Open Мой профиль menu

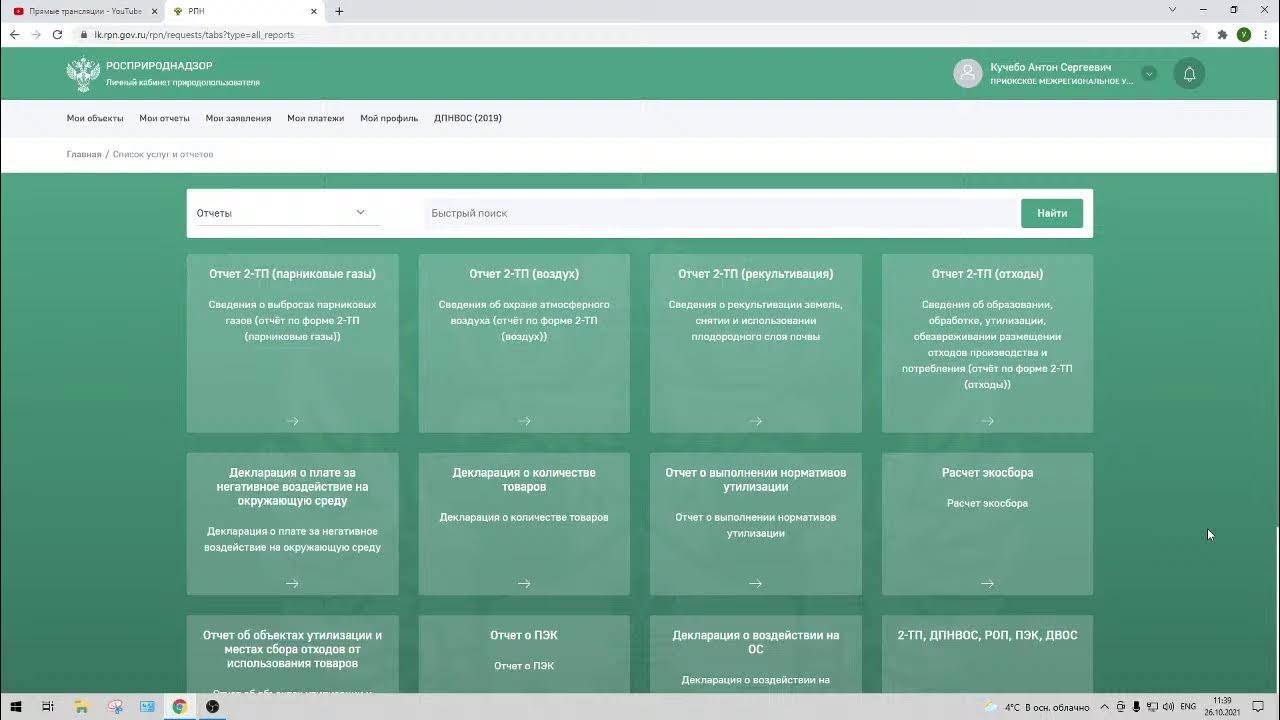point(389,118)
